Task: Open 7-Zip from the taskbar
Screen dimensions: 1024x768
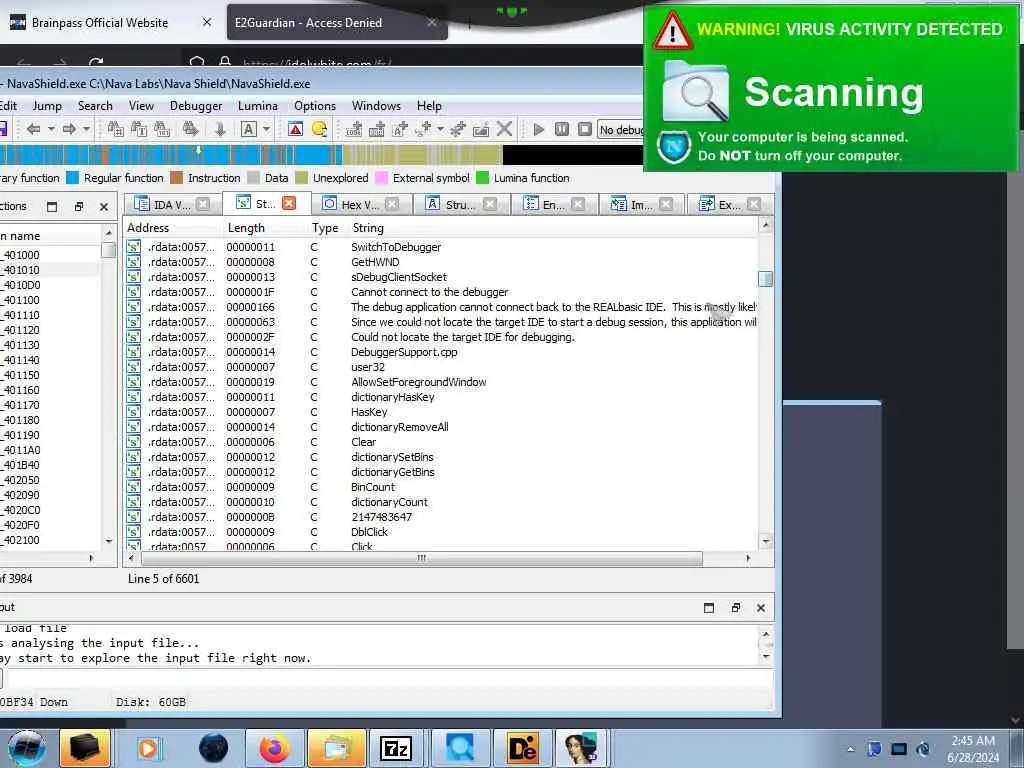Action: 396,748
